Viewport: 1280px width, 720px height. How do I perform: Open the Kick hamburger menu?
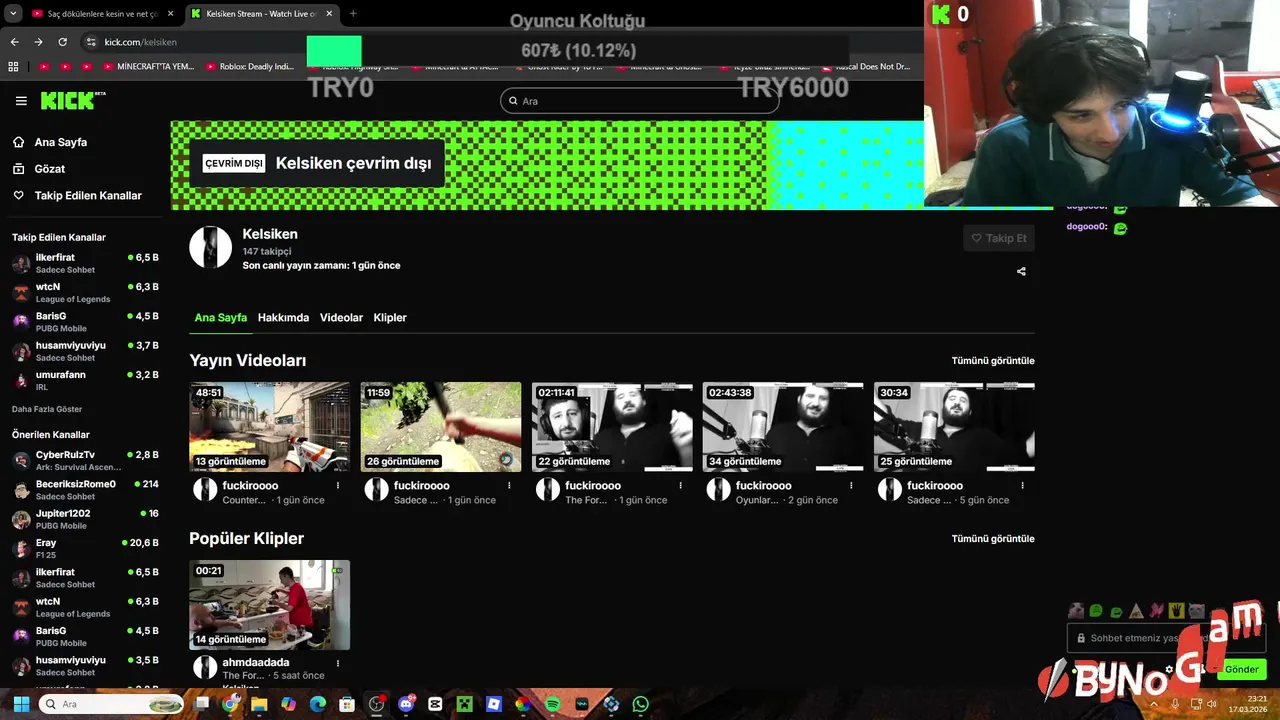[21, 101]
